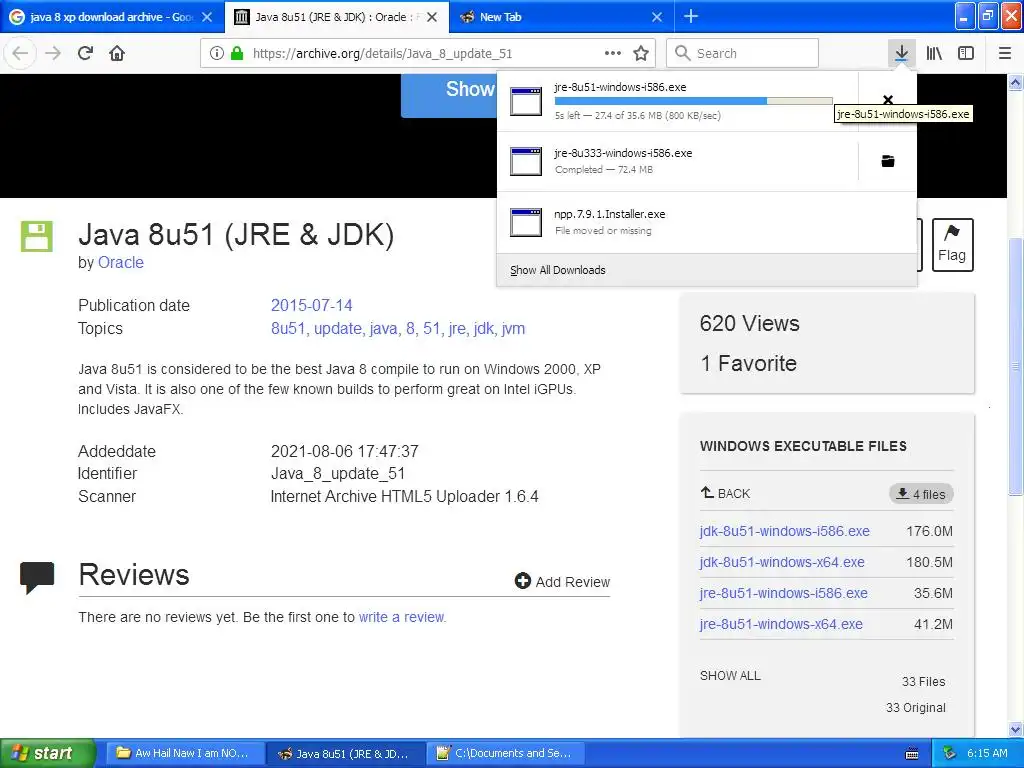
Task: Open the jdk topic link
Action: pyautogui.click(x=484, y=328)
